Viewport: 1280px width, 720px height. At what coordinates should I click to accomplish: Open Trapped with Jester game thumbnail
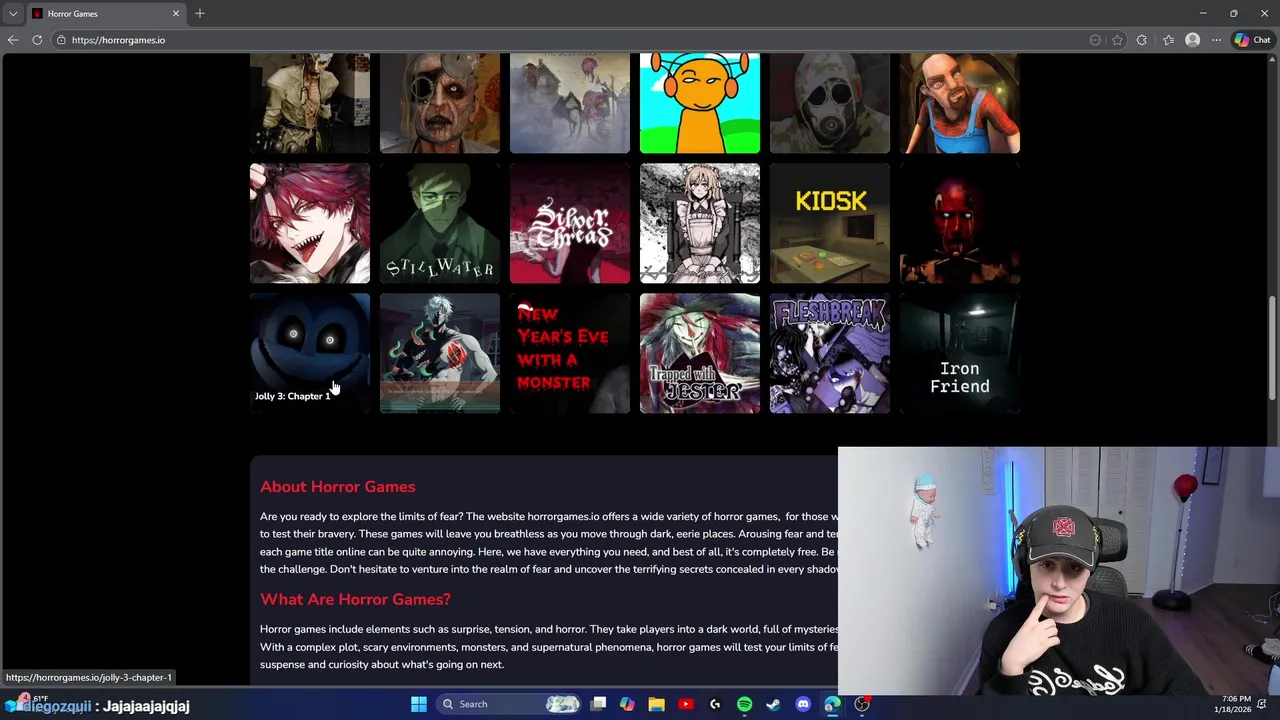(700, 353)
